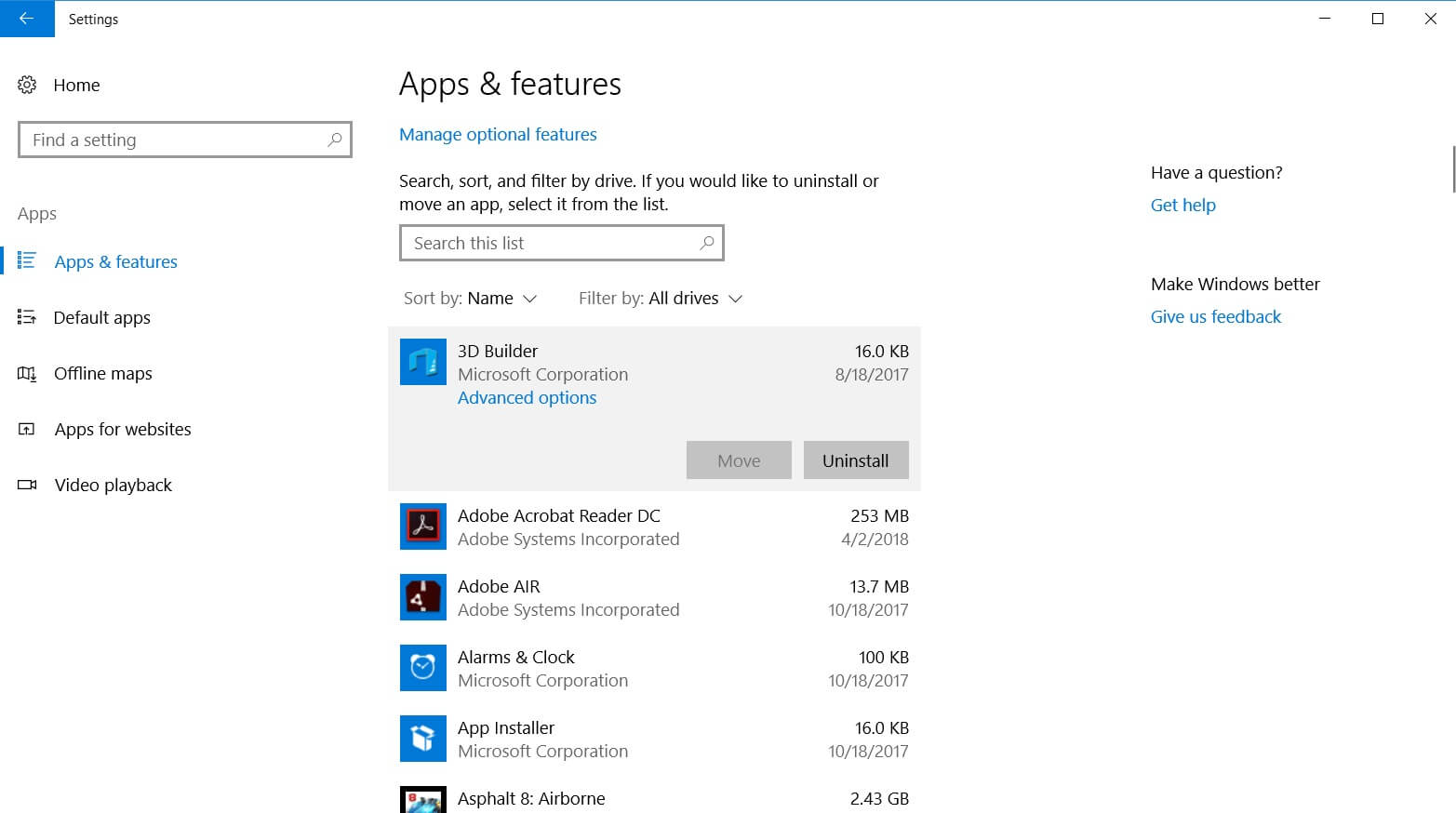1456x813 pixels.
Task: Click the Asphalt 8: Airborne app icon
Action: point(423,800)
